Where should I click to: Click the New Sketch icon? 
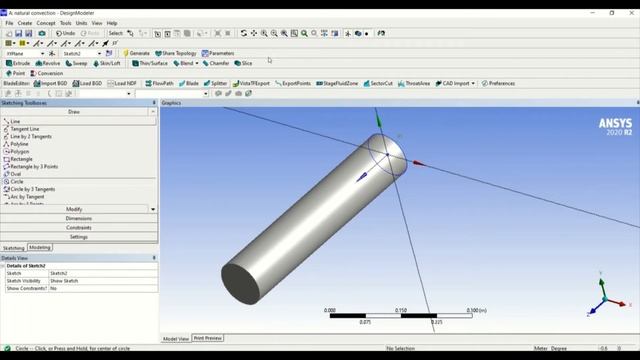pos(109,53)
